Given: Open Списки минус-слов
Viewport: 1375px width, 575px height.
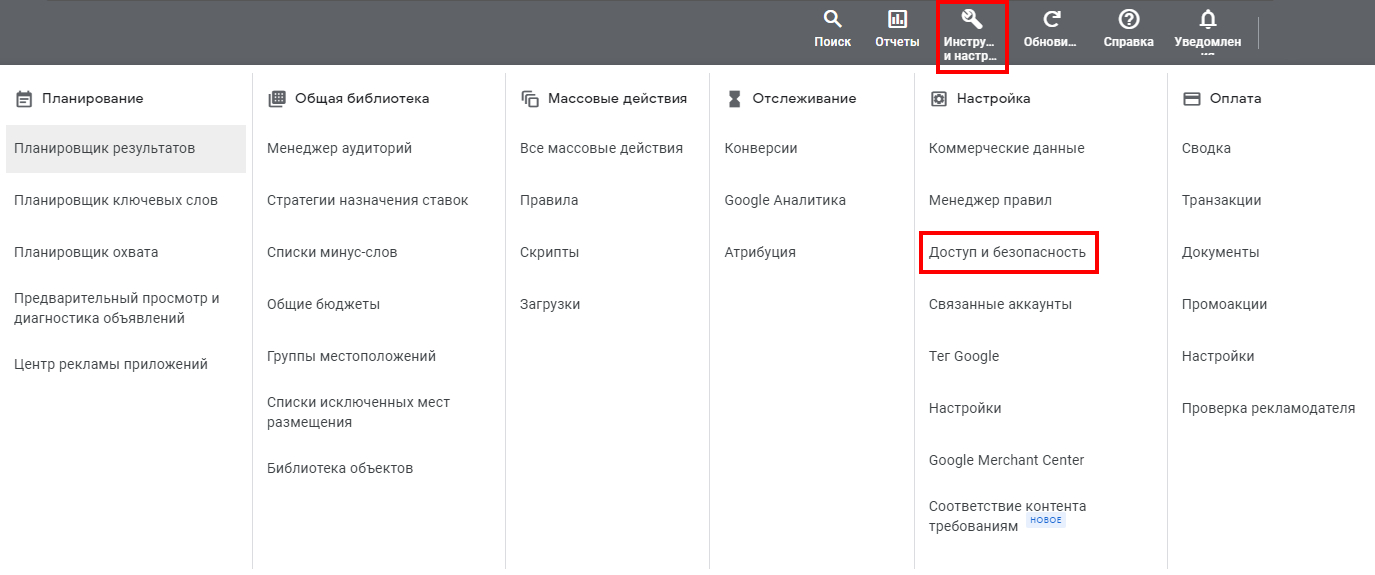Looking at the screenshot, I should [x=332, y=253].
